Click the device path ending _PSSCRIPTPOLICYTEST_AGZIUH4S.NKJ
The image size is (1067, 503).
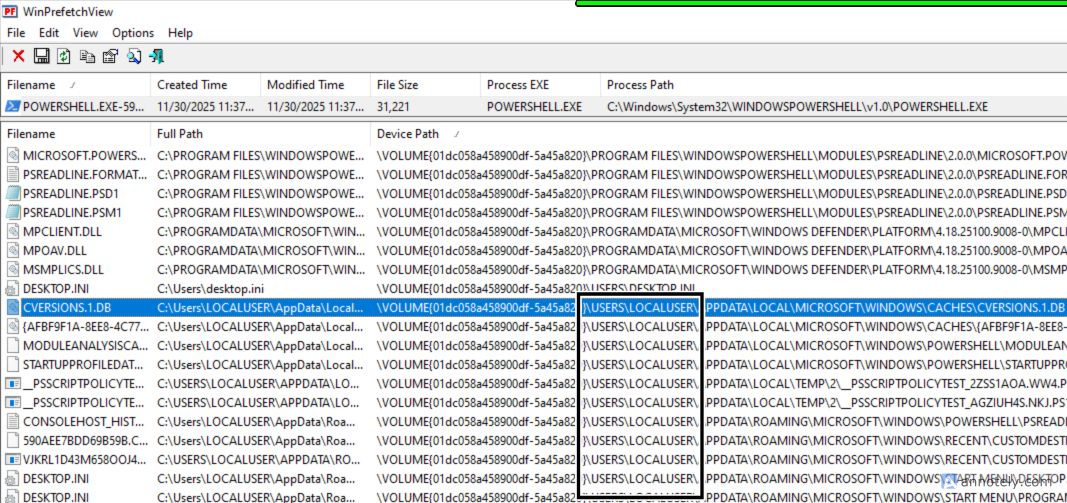click(x=721, y=402)
